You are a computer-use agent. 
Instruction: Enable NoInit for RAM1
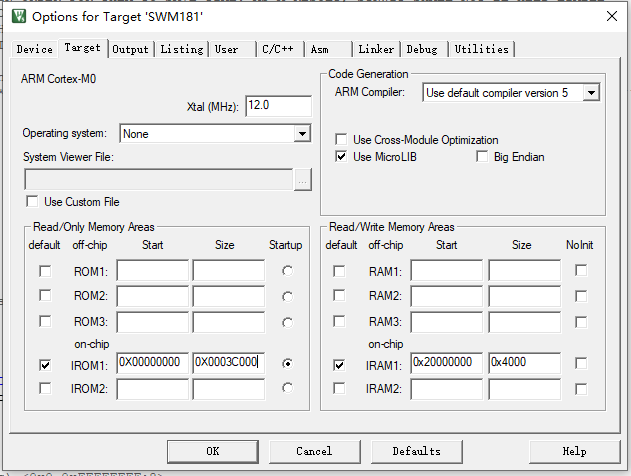click(x=581, y=270)
